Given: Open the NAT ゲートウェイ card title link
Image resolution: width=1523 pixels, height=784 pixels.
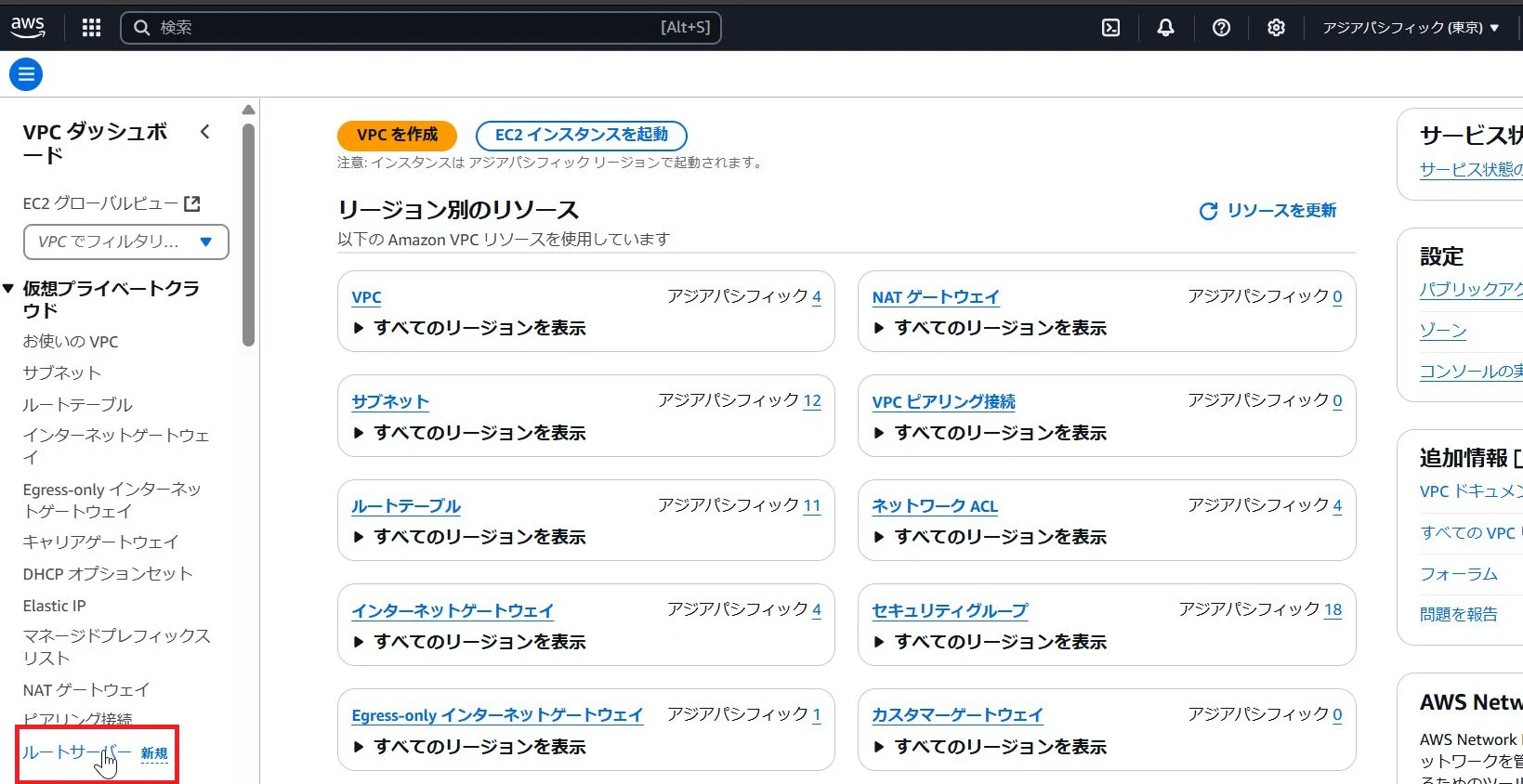Looking at the screenshot, I should (x=936, y=297).
